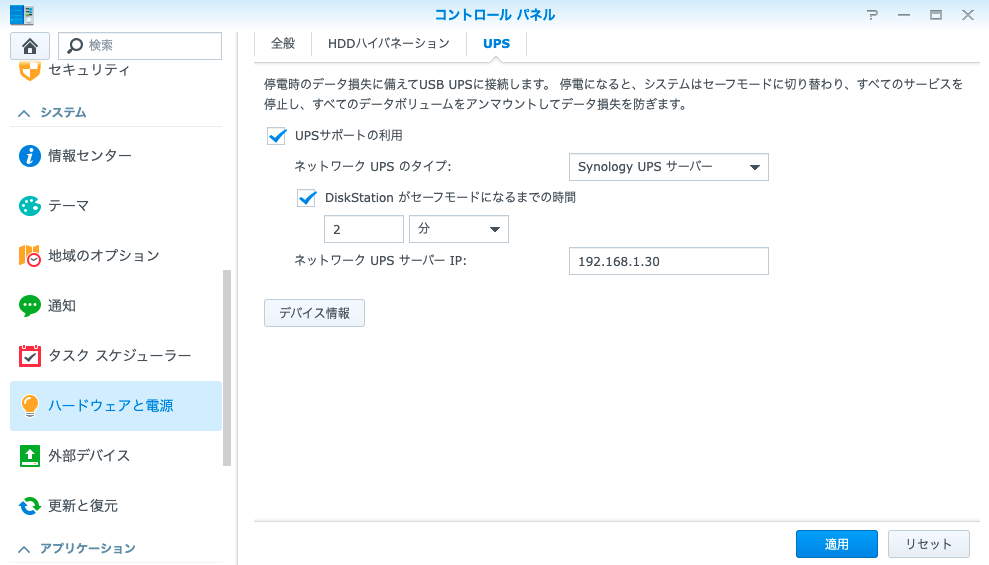This screenshot has height=565, width=989.
Task: Select 通知 in the sidebar
Action: pos(116,306)
